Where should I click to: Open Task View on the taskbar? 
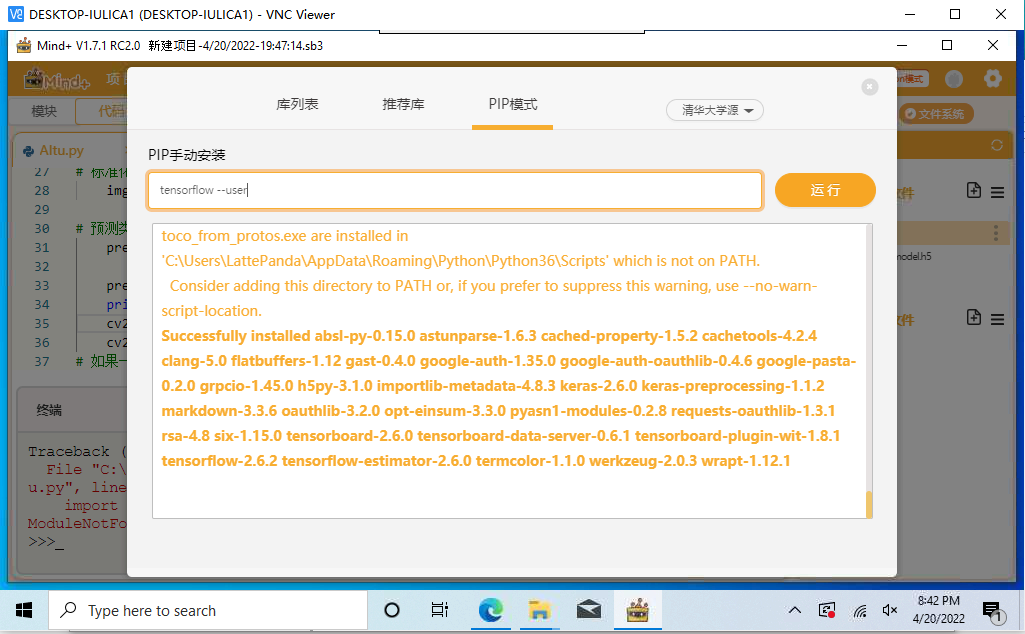point(439,610)
